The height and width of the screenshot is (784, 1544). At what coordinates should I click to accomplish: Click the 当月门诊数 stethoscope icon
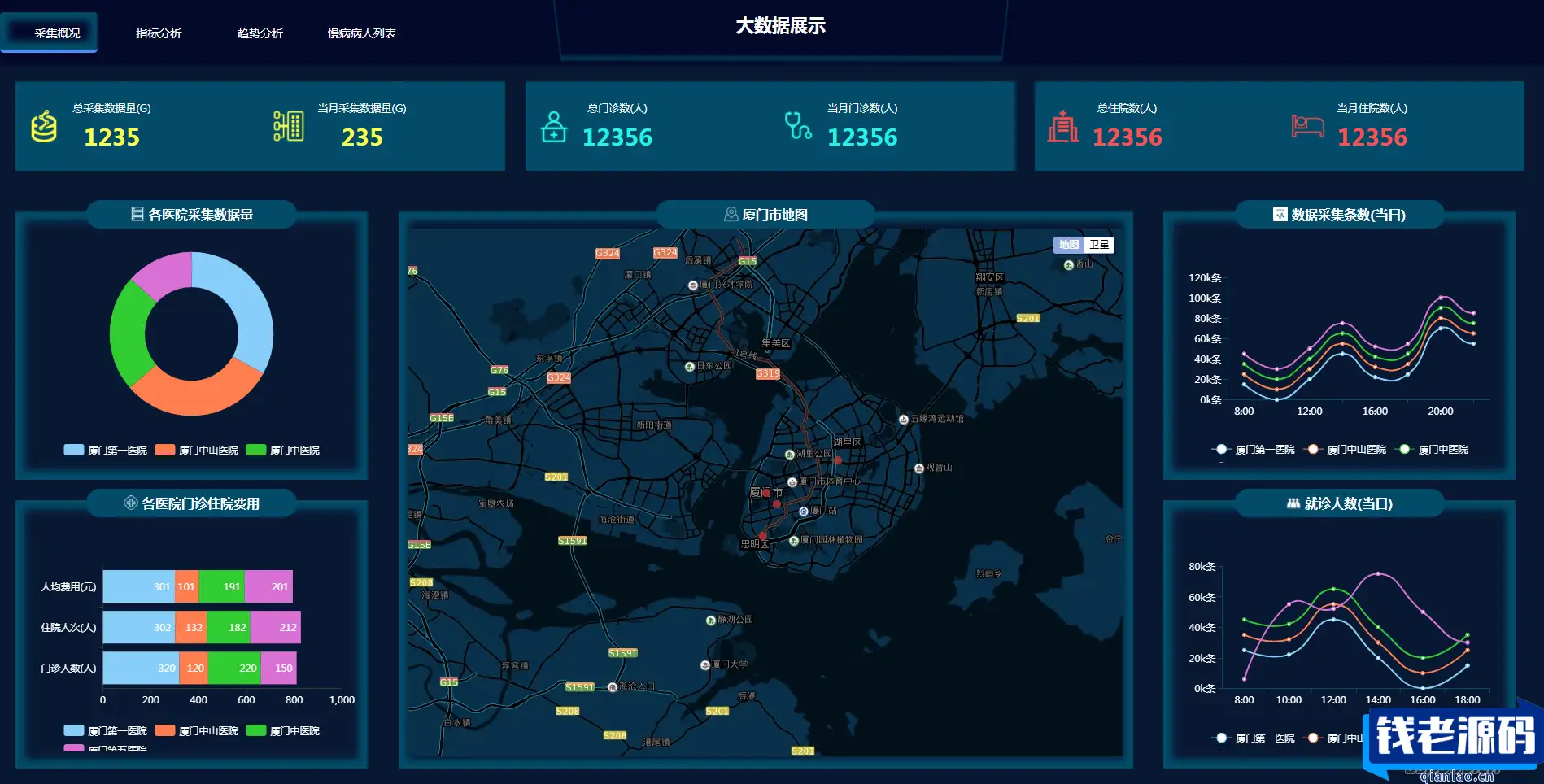click(798, 125)
